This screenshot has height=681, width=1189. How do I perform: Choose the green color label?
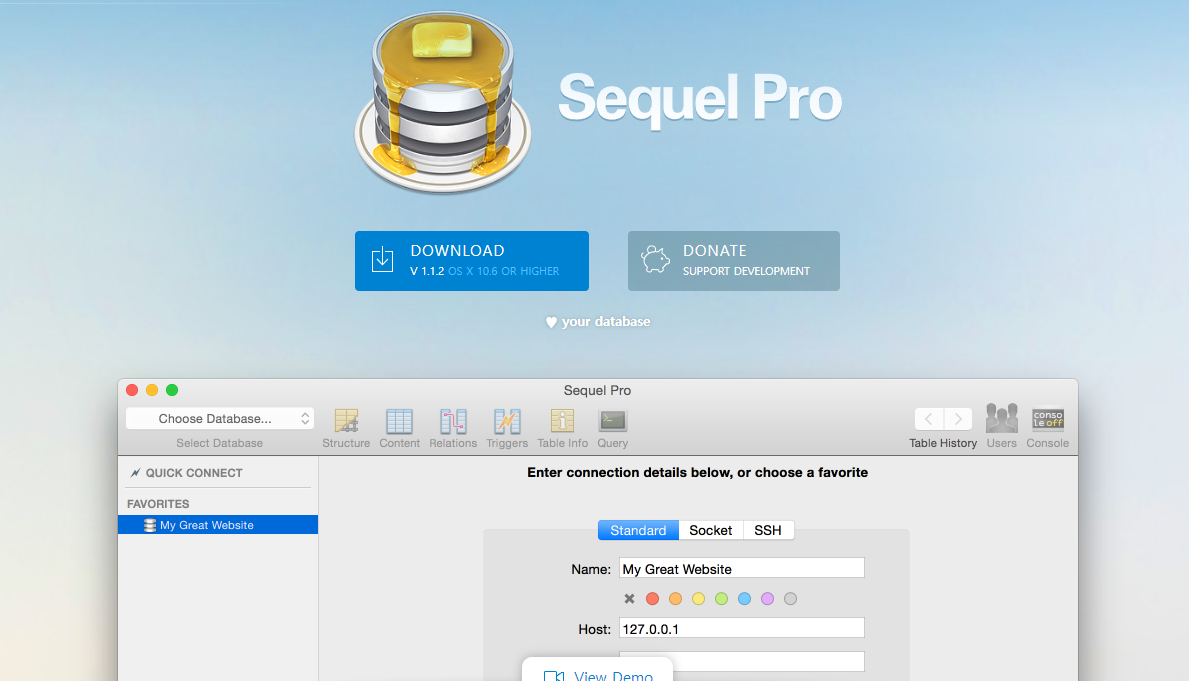722,598
